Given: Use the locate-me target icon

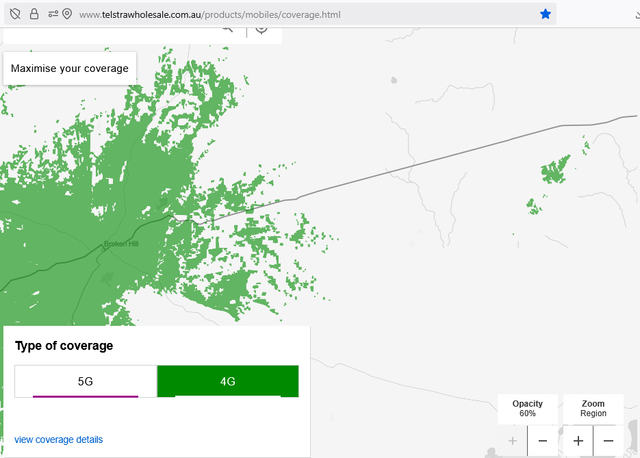Looking at the screenshot, I should pyautogui.click(x=261, y=29).
